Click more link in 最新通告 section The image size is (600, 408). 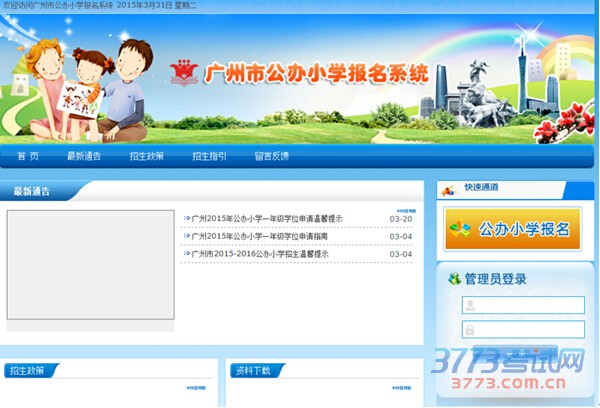tap(400, 210)
